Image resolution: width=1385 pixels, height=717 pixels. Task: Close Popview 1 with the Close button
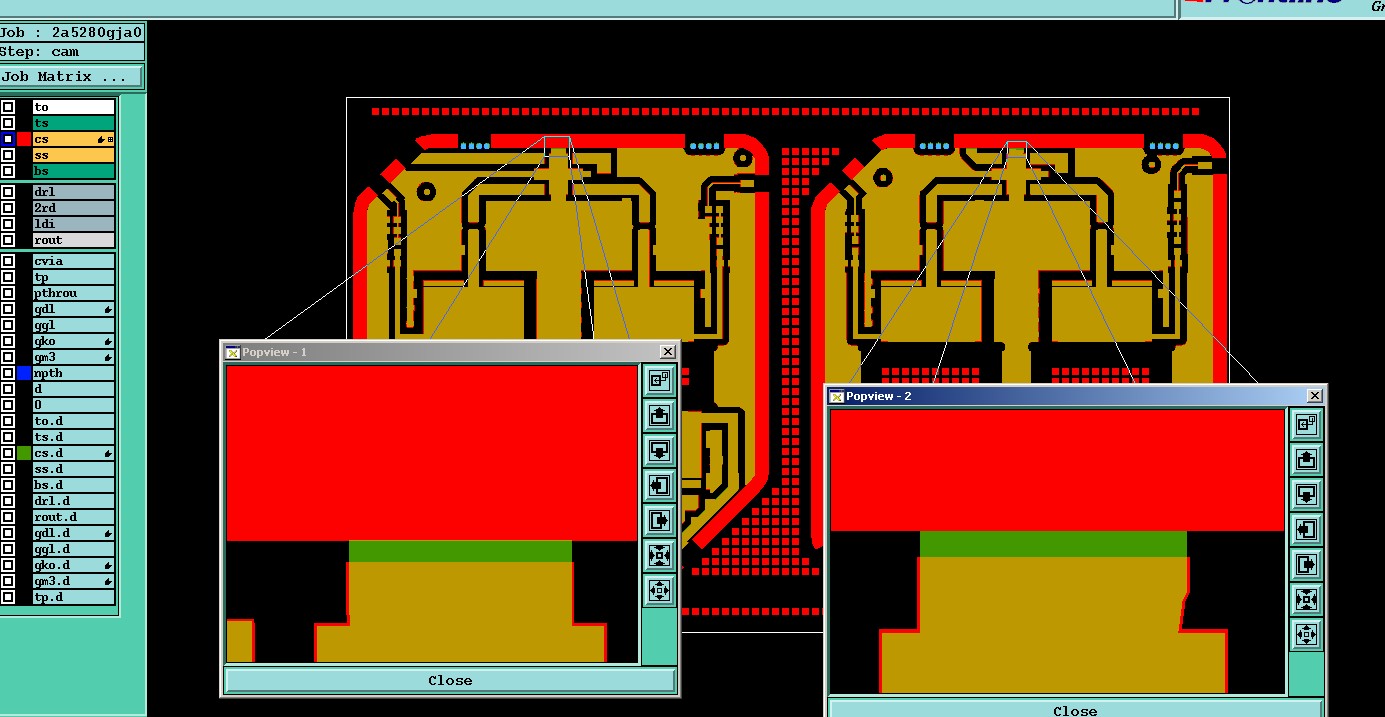(x=450, y=680)
